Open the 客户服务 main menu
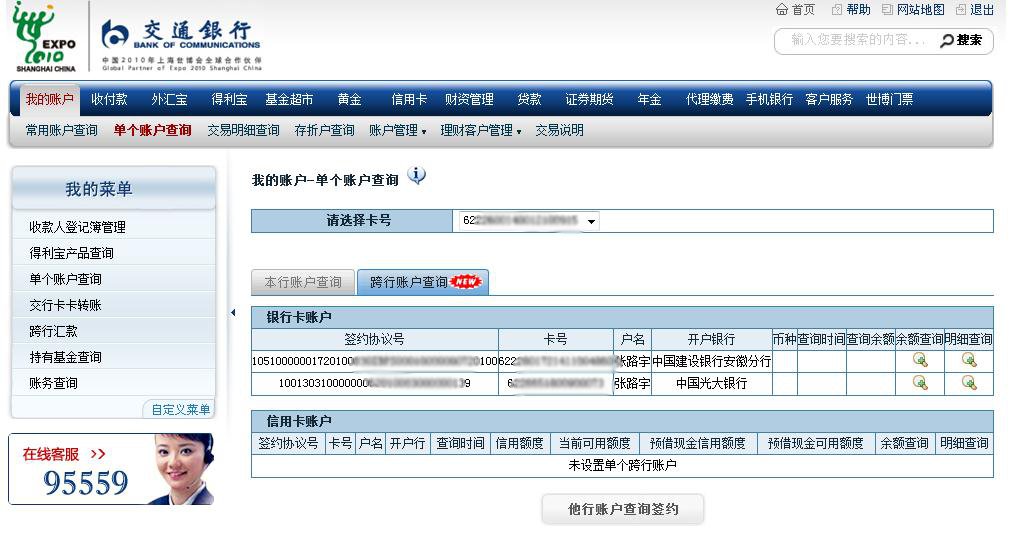 tap(829, 100)
